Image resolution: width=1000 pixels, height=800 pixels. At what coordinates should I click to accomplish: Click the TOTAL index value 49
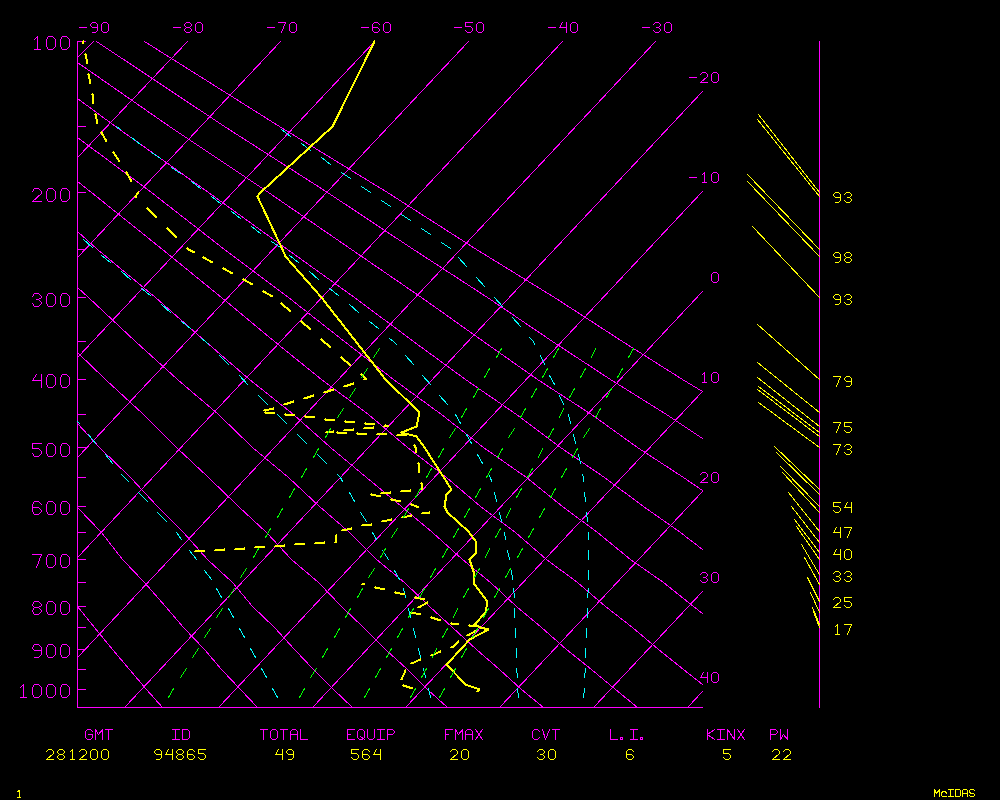pos(284,755)
